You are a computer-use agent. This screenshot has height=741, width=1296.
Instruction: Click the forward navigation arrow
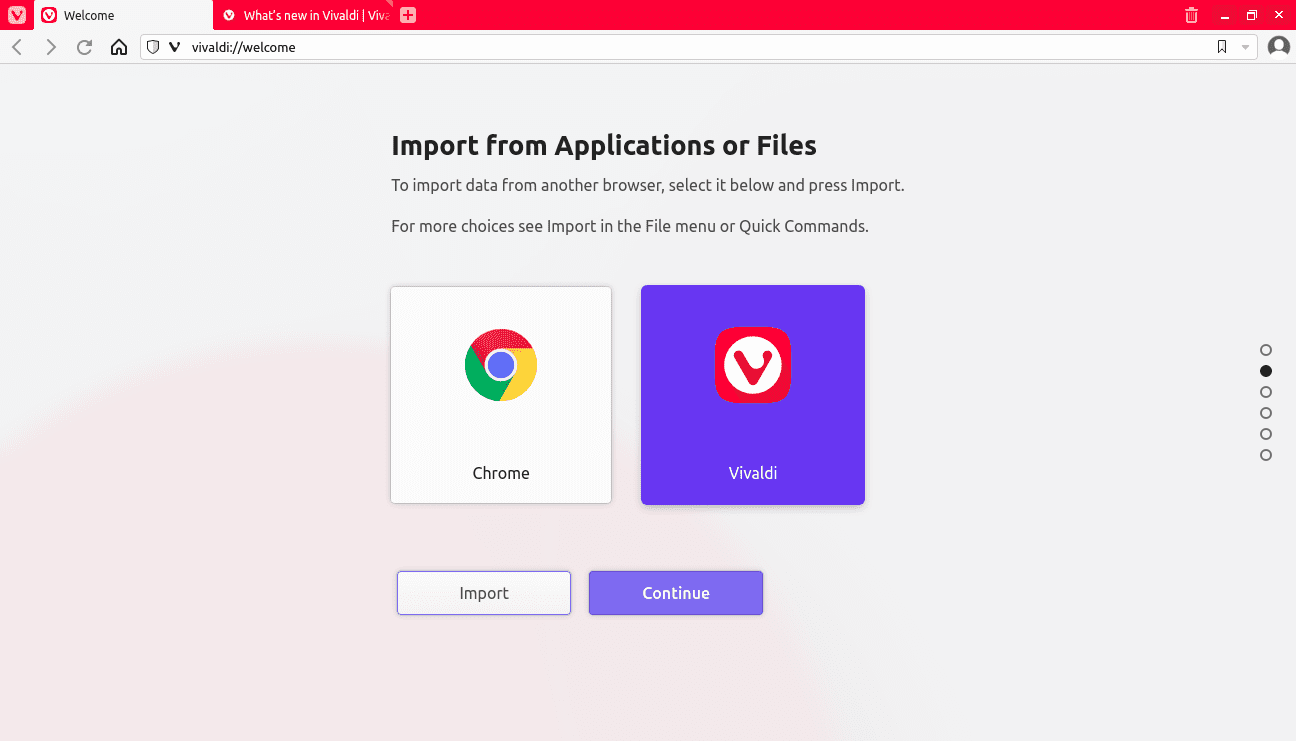(x=50, y=46)
